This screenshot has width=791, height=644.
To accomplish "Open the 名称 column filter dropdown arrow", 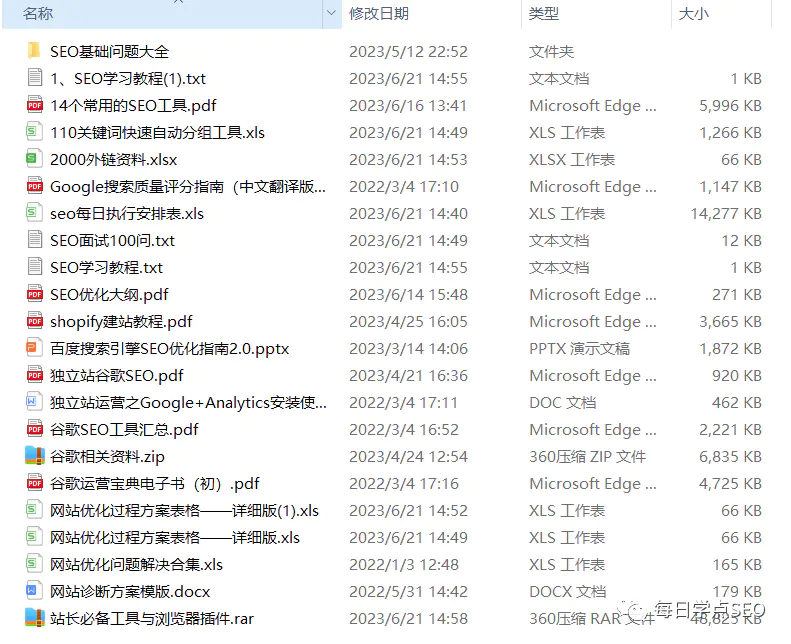I will click(331, 13).
